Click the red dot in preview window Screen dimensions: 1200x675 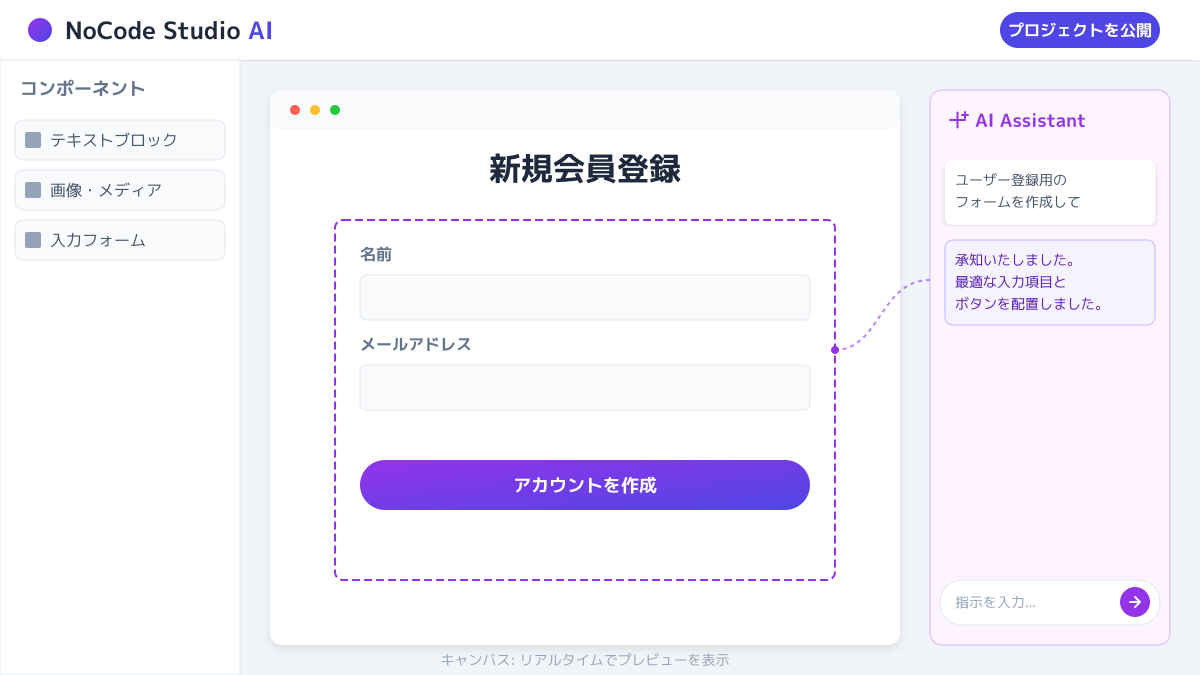[295, 110]
